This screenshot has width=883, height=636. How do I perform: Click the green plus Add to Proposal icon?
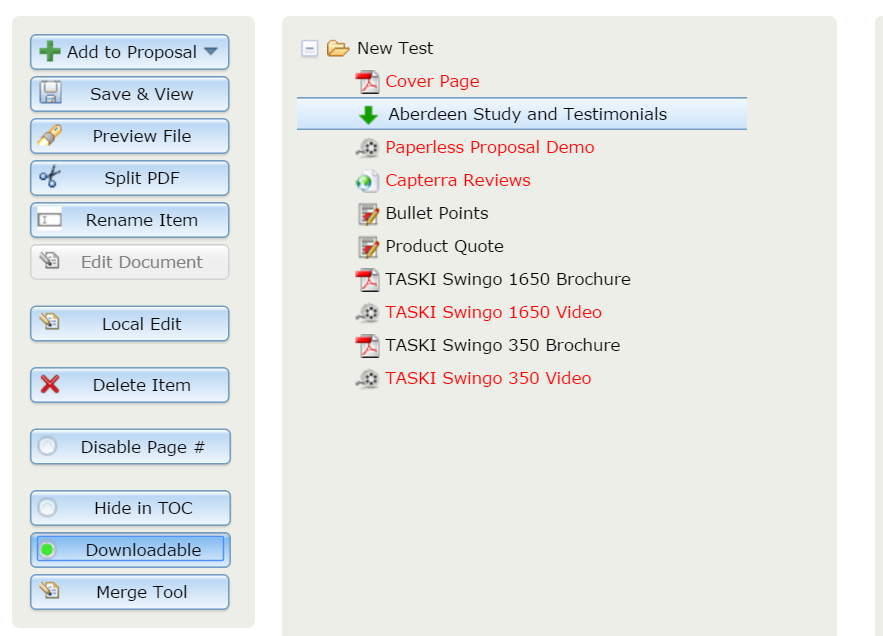50,52
